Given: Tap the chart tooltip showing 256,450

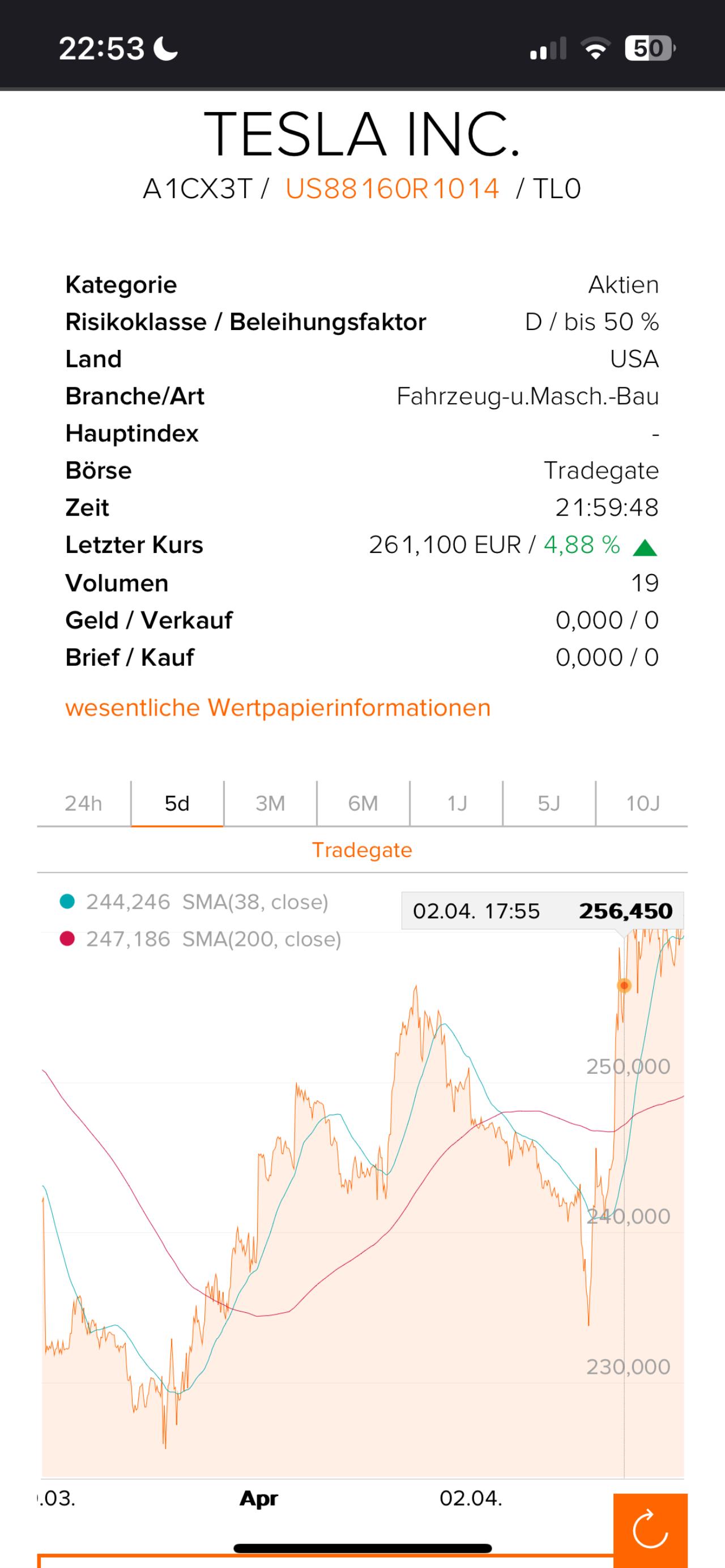Looking at the screenshot, I should coord(542,911).
